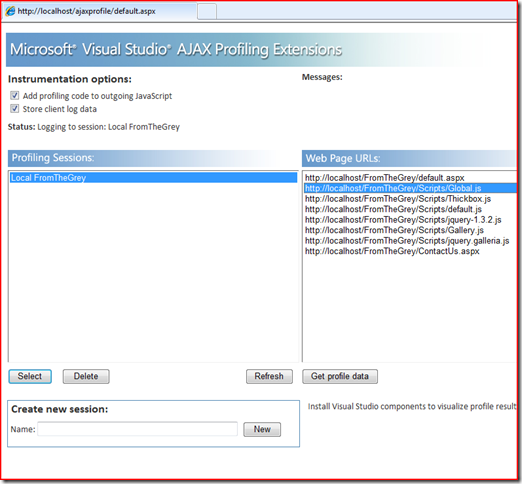Click the Delete session button
This screenshot has width=522, height=484.
[x=86, y=376]
